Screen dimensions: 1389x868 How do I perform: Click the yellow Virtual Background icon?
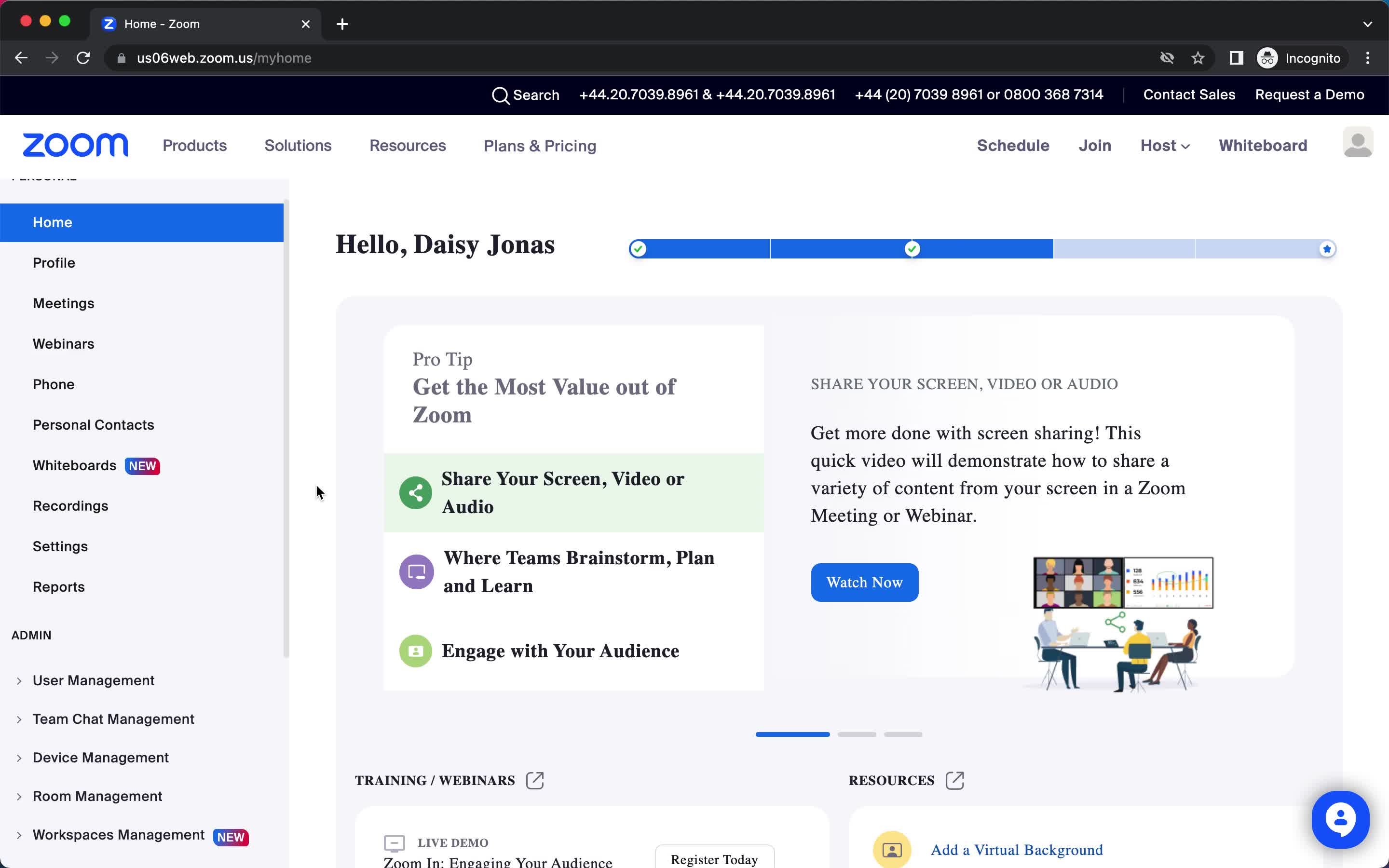[x=892, y=850]
